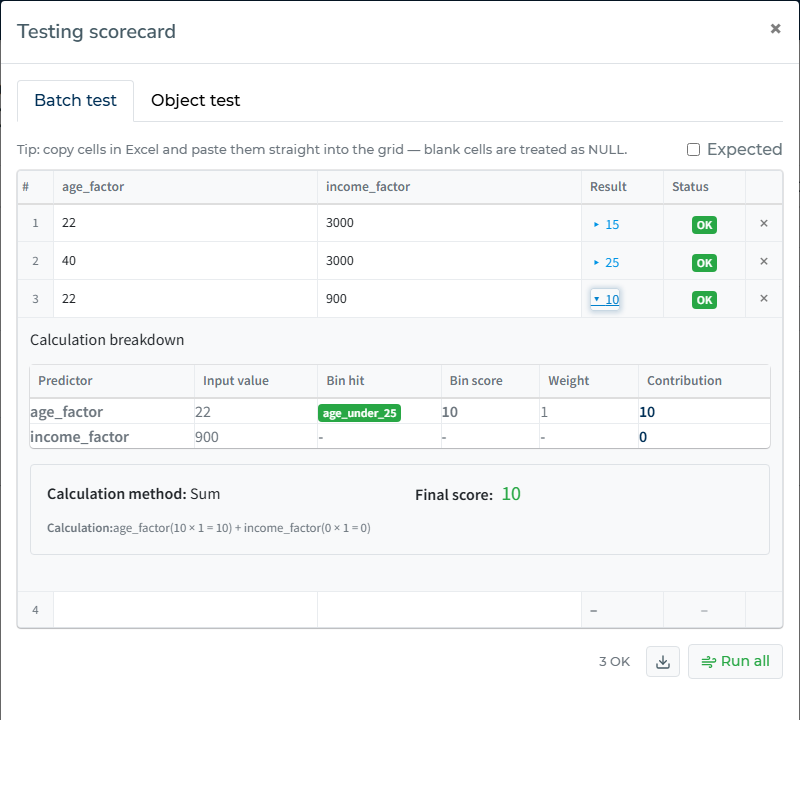Click the 3 OK summary count
Screen dimensions: 800x797
(x=614, y=662)
